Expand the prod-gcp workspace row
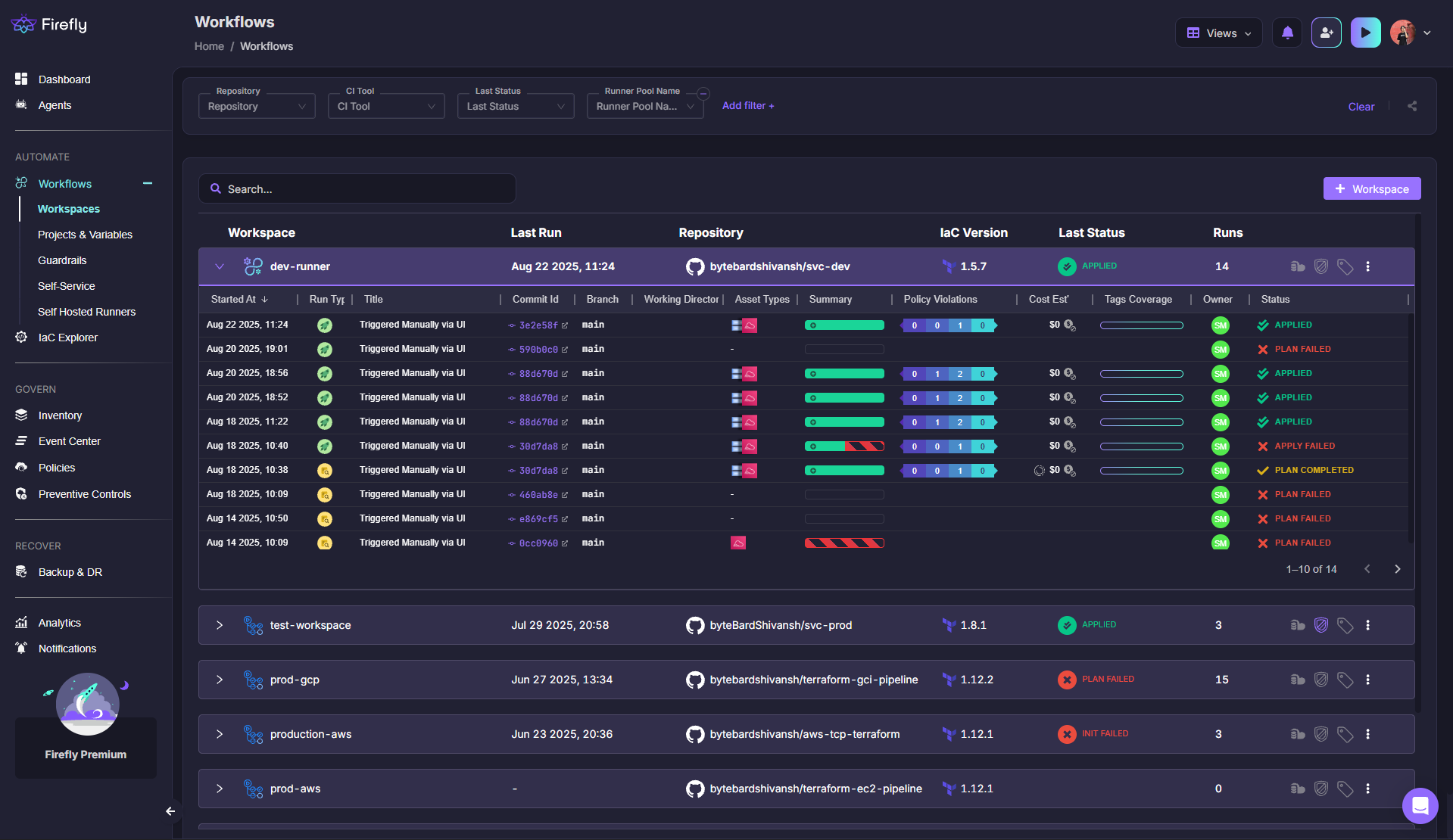 point(220,680)
